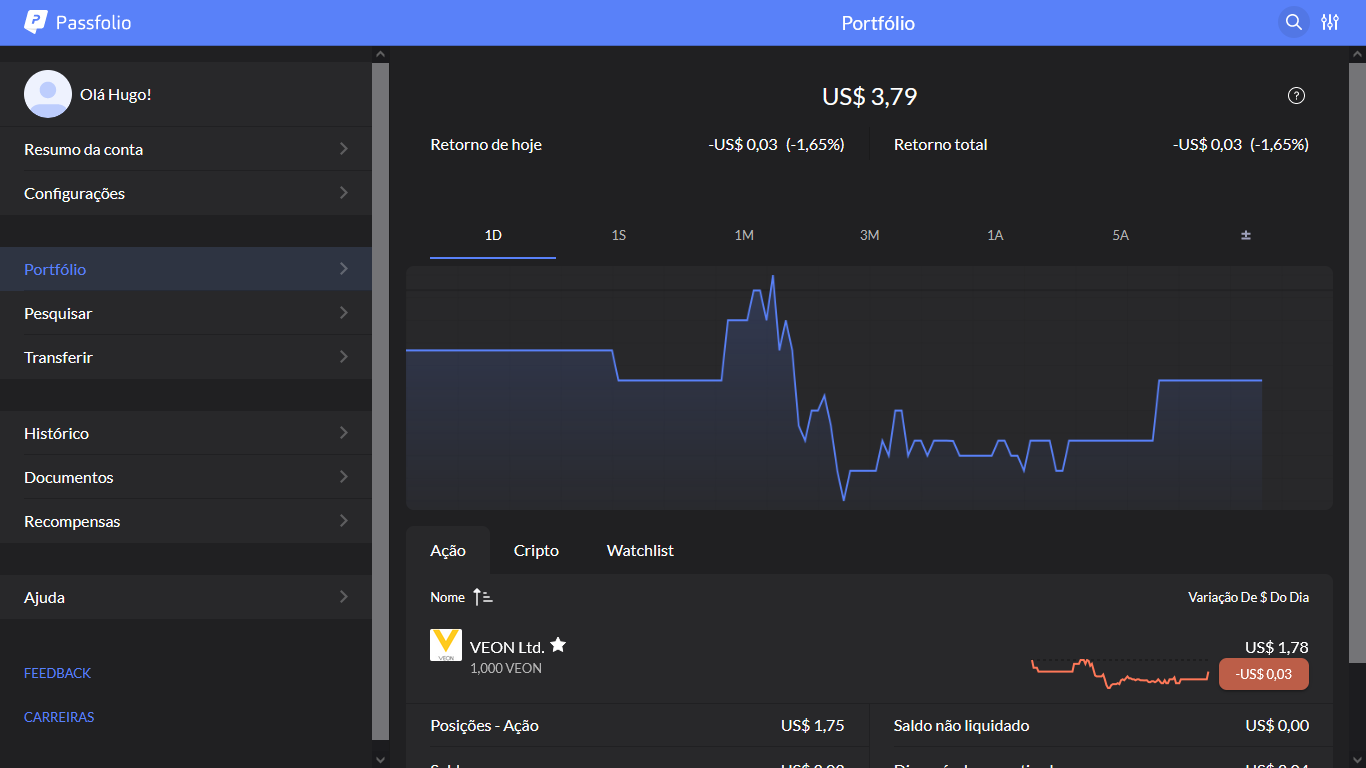Click the Olá Hugo! greeting
Screen dimensions: 1366x768
(116, 94)
